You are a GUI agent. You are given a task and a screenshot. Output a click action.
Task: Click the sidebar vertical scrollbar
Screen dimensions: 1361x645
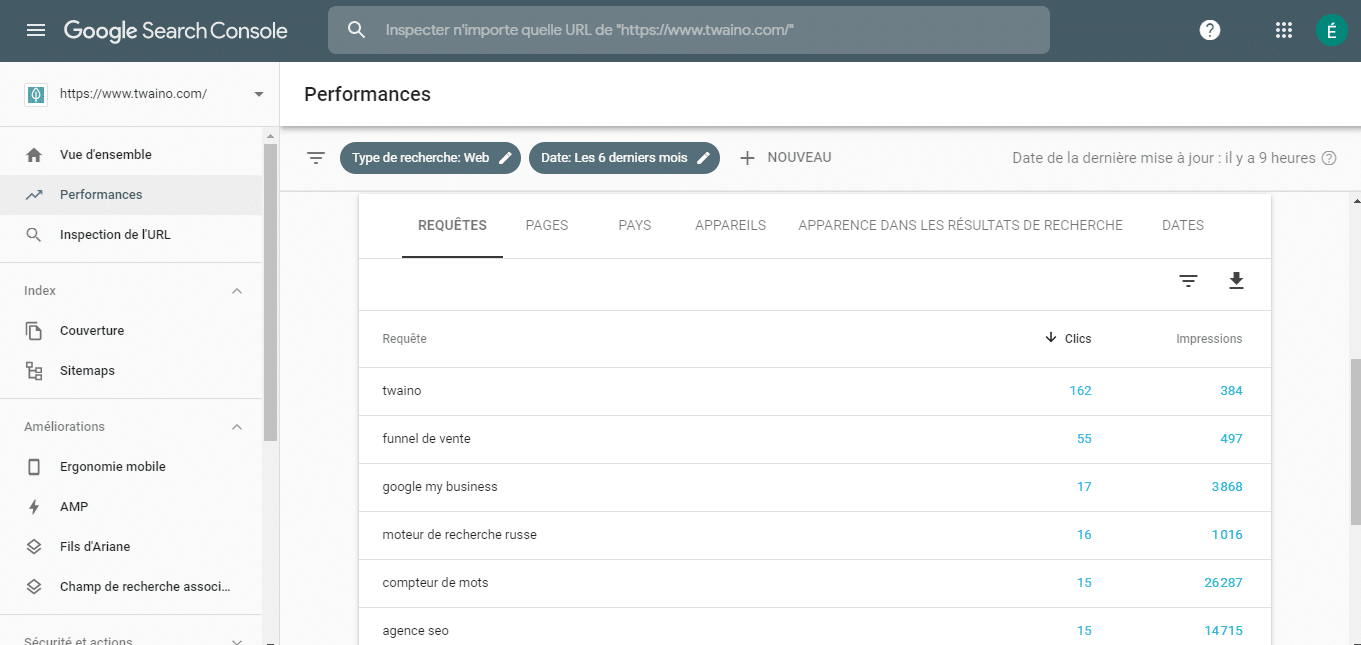270,292
